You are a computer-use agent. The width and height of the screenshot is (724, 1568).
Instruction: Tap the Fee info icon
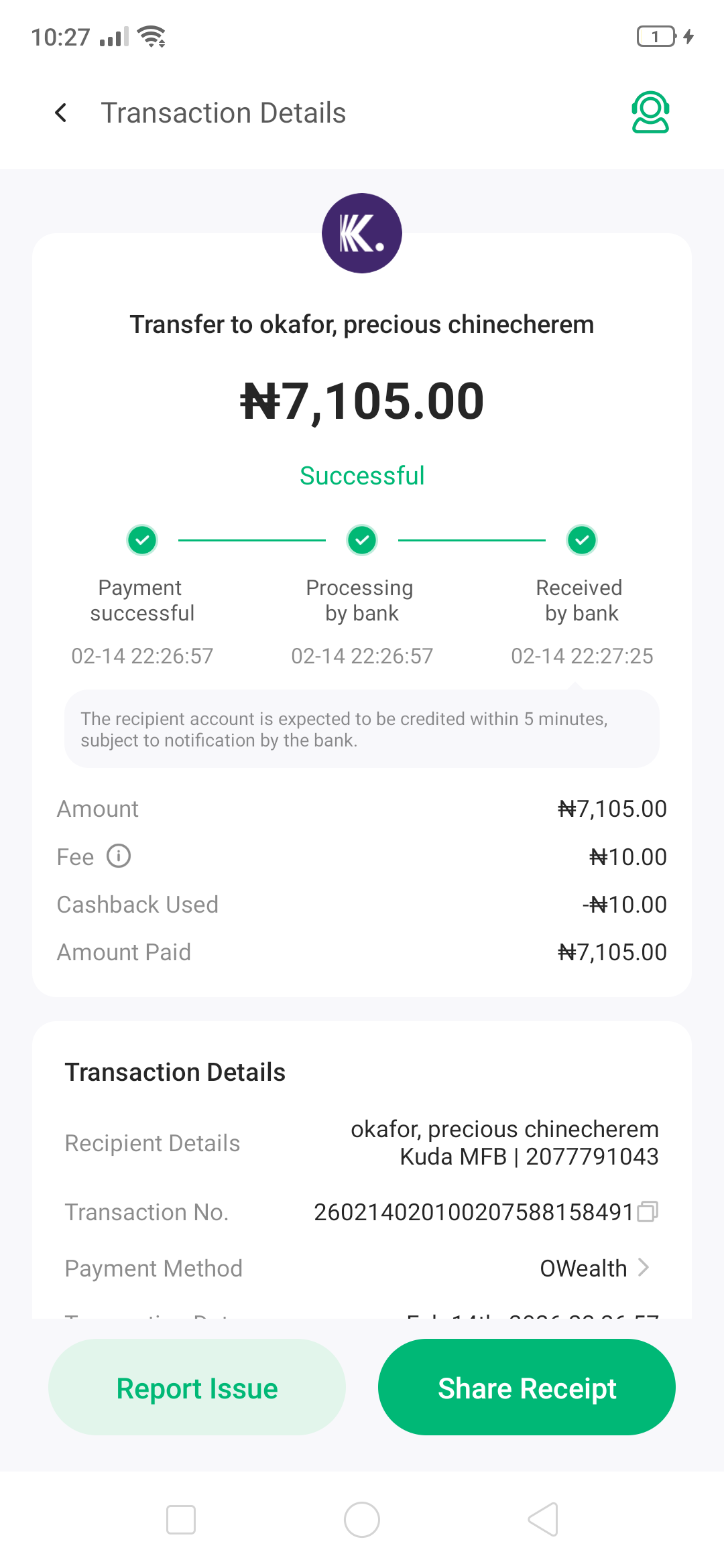[x=119, y=856]
